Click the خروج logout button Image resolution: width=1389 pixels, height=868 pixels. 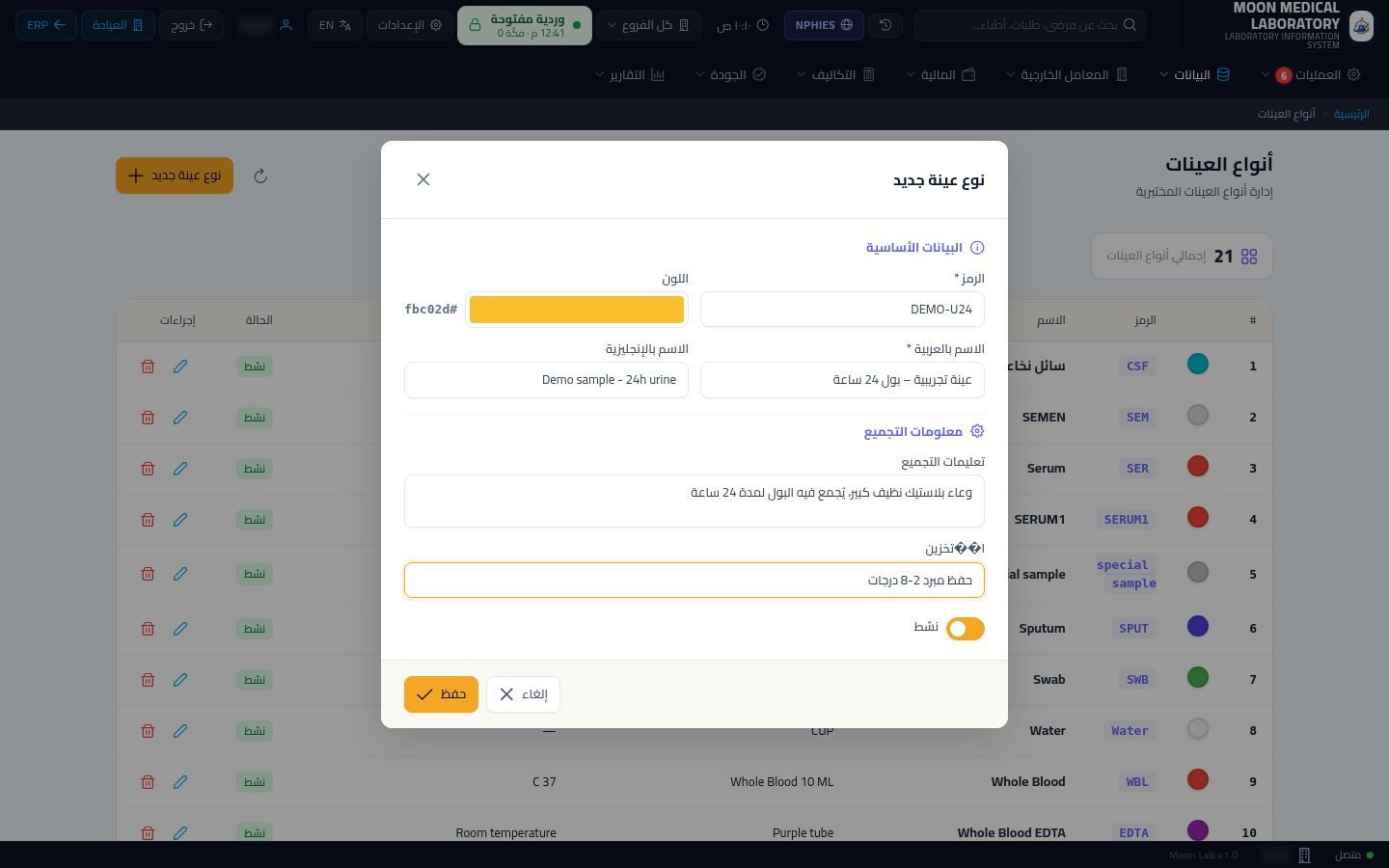pyautogui.click(x=192, y=25)
